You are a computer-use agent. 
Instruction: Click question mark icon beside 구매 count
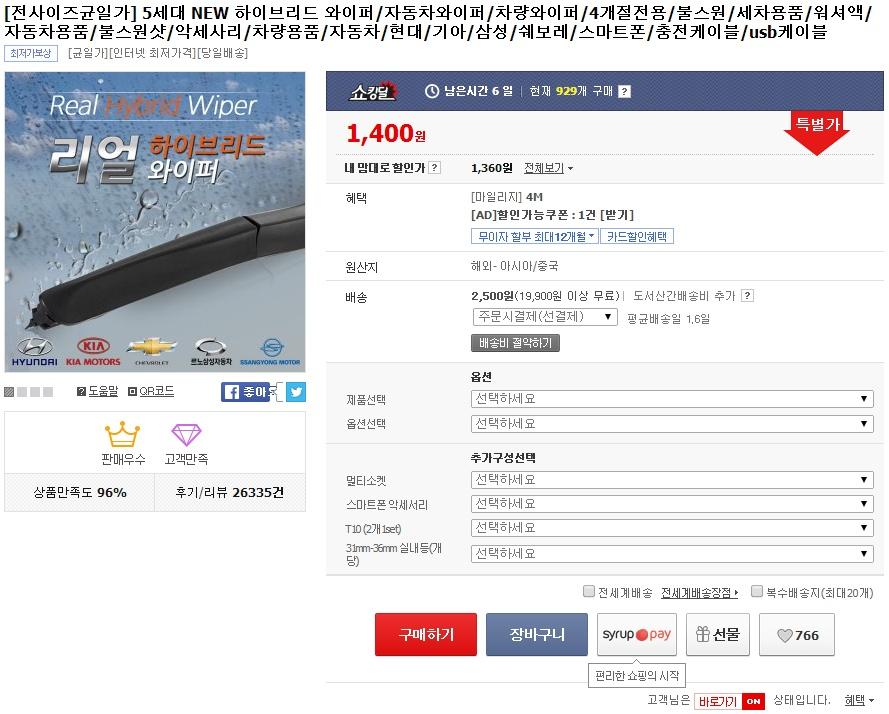click(624, 91)
